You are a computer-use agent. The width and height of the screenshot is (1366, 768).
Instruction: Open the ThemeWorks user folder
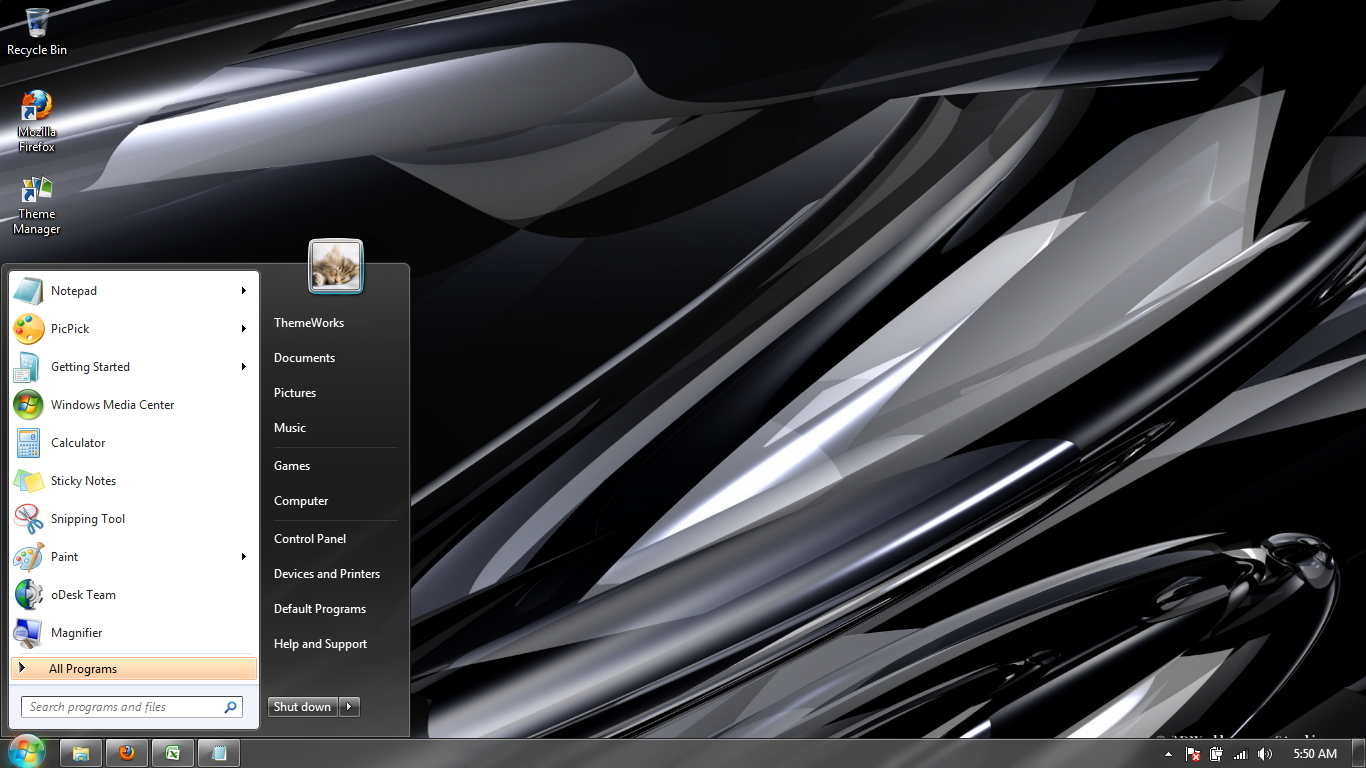[x=309, y=323]
